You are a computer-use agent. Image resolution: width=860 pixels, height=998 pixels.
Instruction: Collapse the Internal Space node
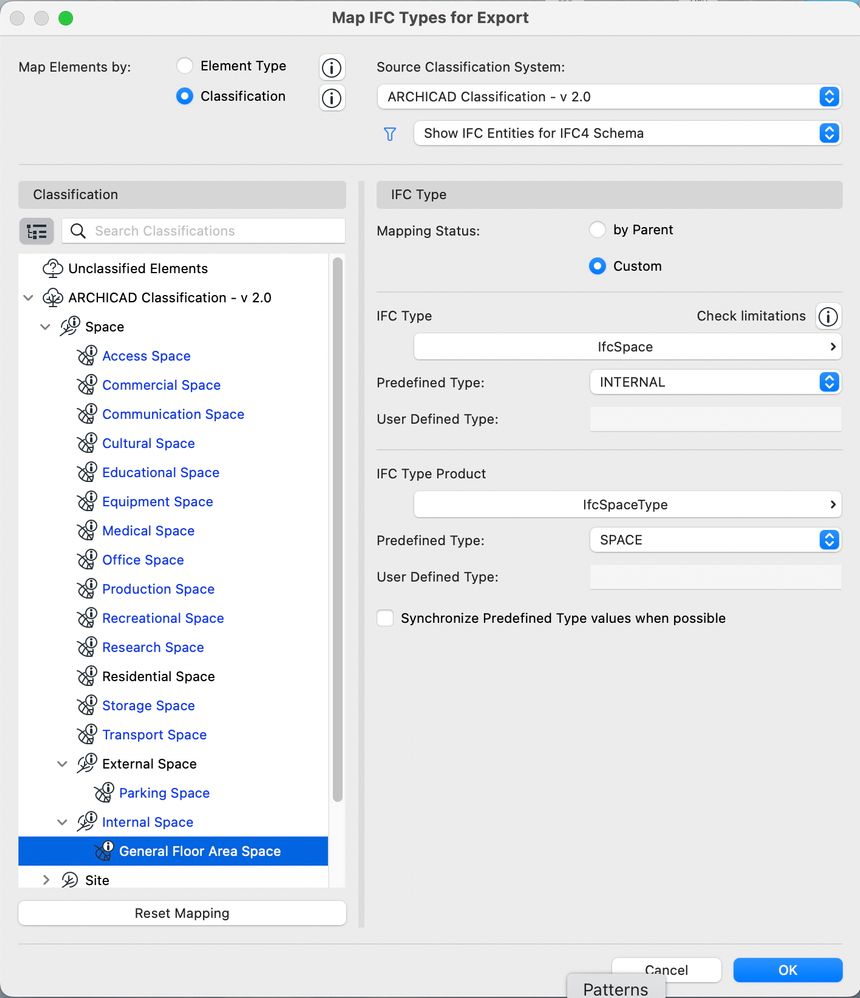(62, 822)
